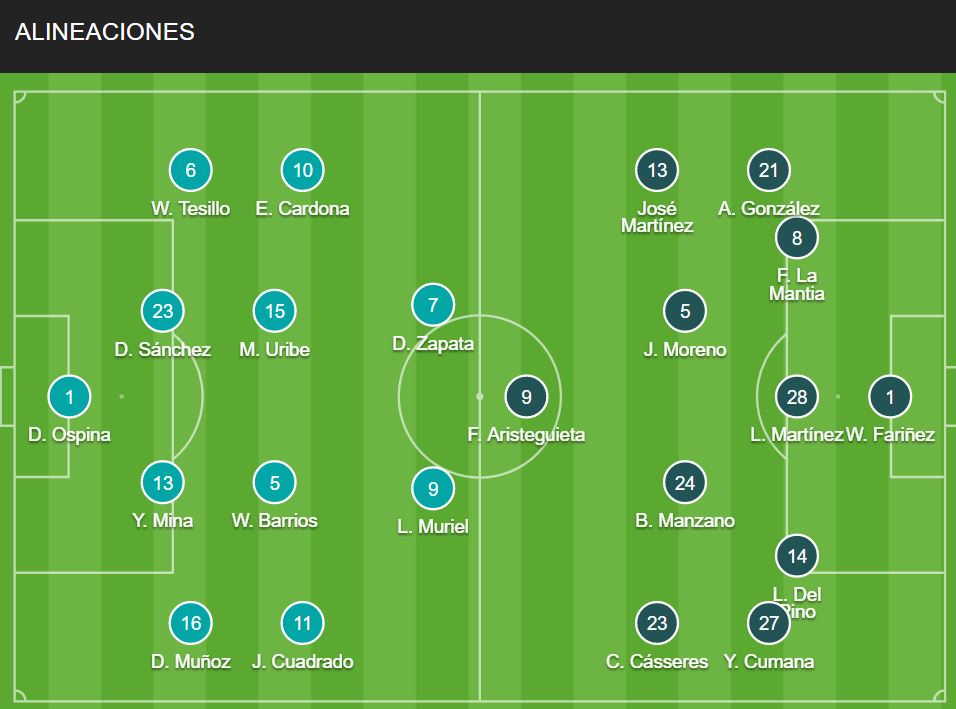The height and width of the screenshot is (709, 956).
Task: Click D. Zapata's number 7 badge
Action: (x=433, y=305)
